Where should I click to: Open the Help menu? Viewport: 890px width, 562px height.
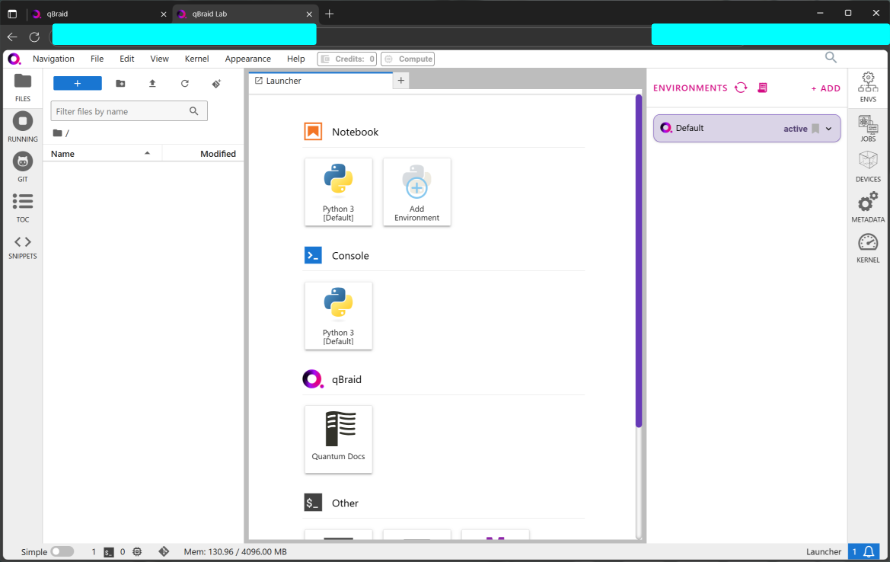(296, 59)
